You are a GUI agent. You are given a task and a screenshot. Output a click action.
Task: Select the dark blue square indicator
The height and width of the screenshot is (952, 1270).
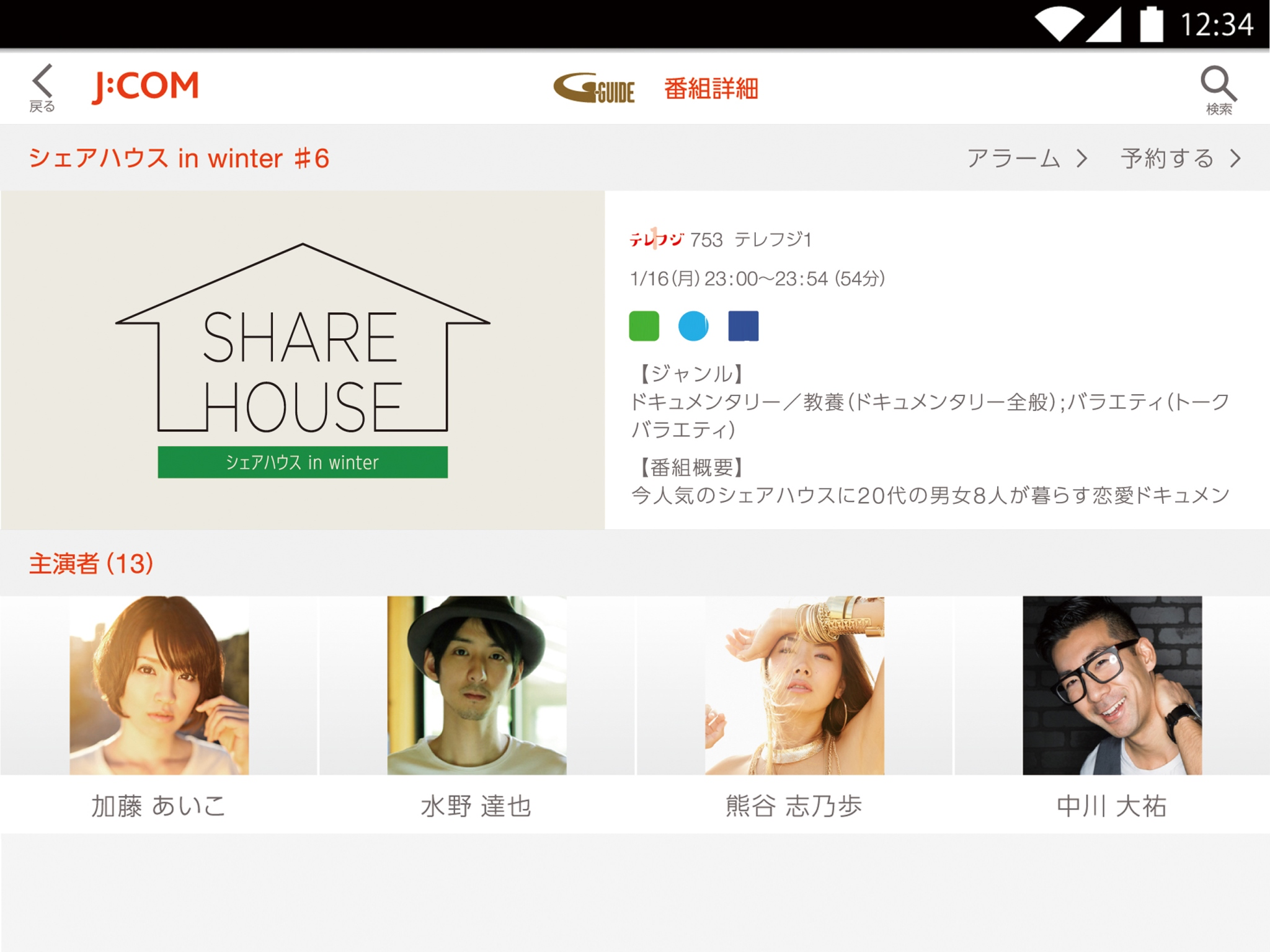pyautogui.click(x=743, y=326)
